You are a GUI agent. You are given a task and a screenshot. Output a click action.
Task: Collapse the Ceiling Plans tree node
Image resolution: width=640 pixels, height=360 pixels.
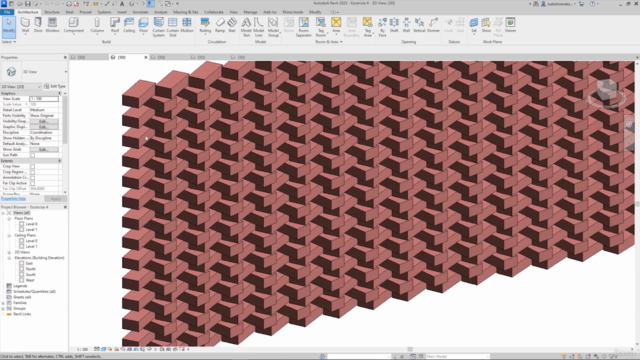click(9, 236)
